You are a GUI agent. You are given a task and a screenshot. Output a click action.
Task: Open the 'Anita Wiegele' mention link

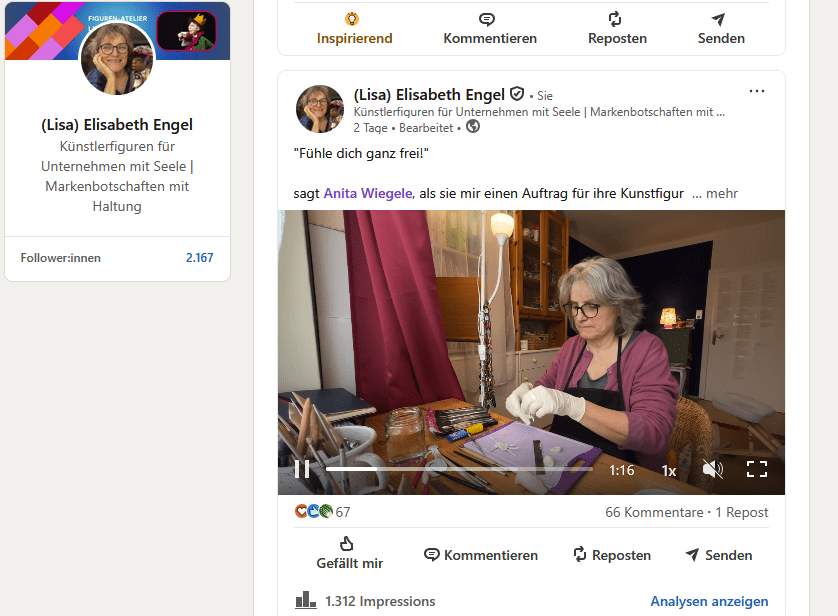click(x=367, y=193)
